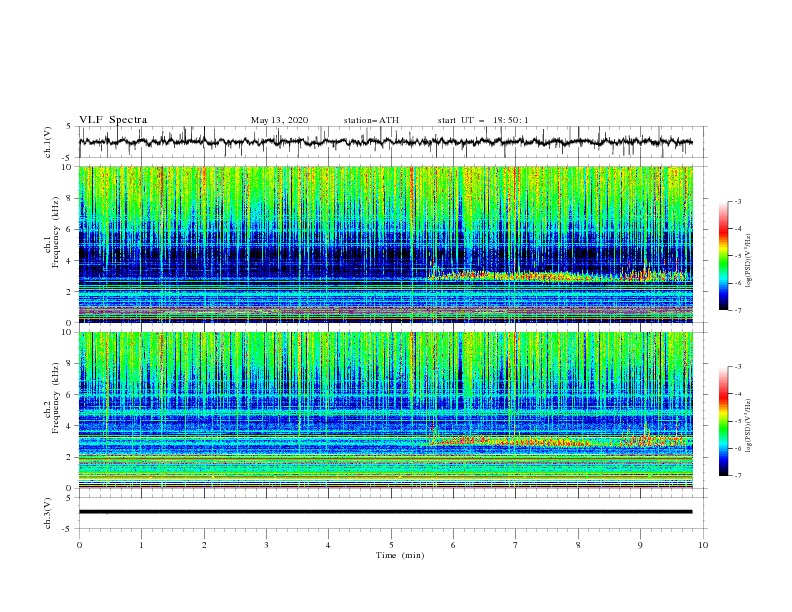Click the '-3' label on ch.1 color bar
792x612 pixels.
(x=737, y=201)
